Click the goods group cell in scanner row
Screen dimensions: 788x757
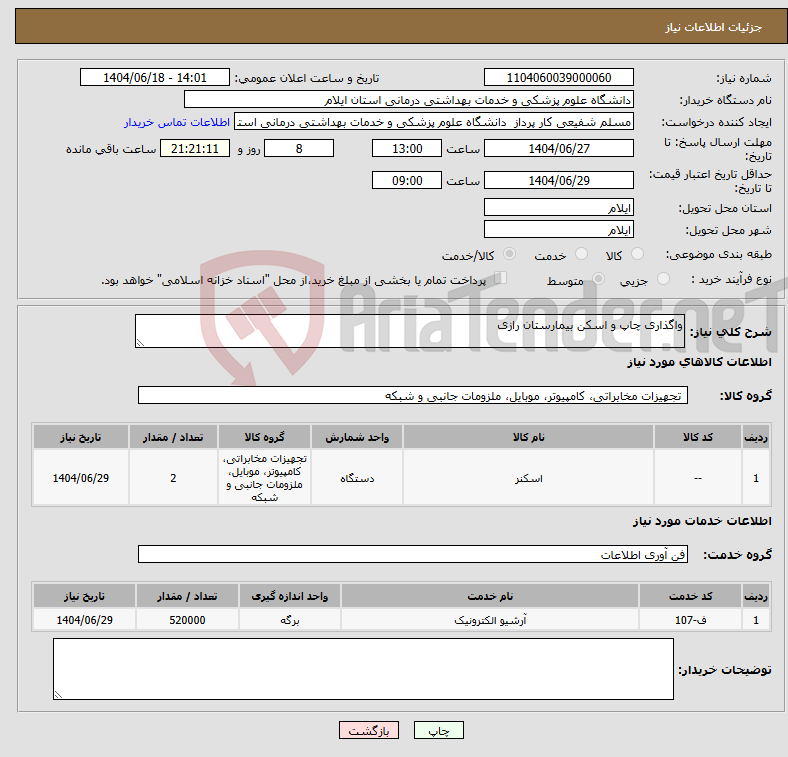click(x=264, y=478)
